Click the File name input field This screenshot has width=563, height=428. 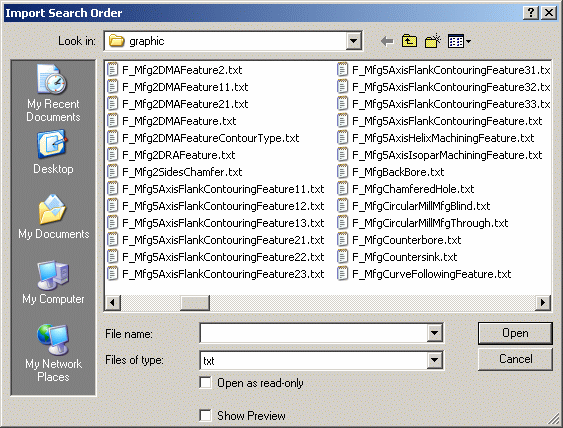[x=313, y=333]
